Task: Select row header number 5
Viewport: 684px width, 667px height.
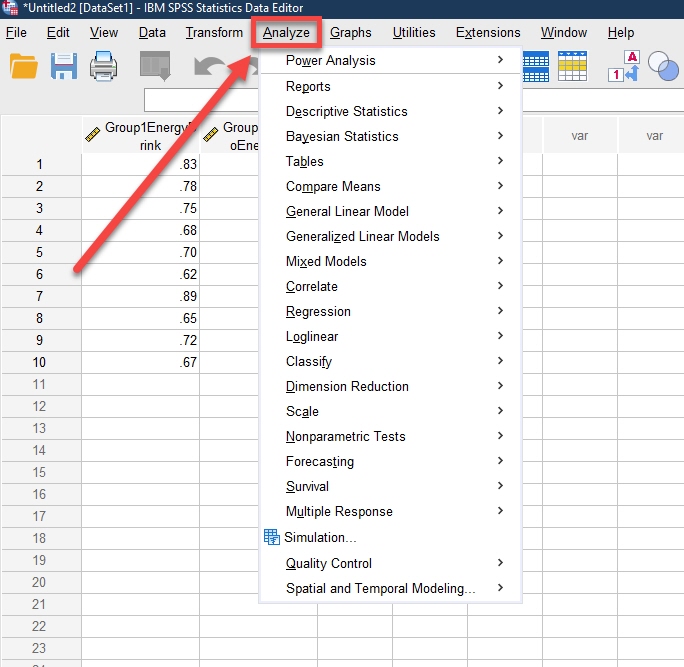Action: coord(41,252)
